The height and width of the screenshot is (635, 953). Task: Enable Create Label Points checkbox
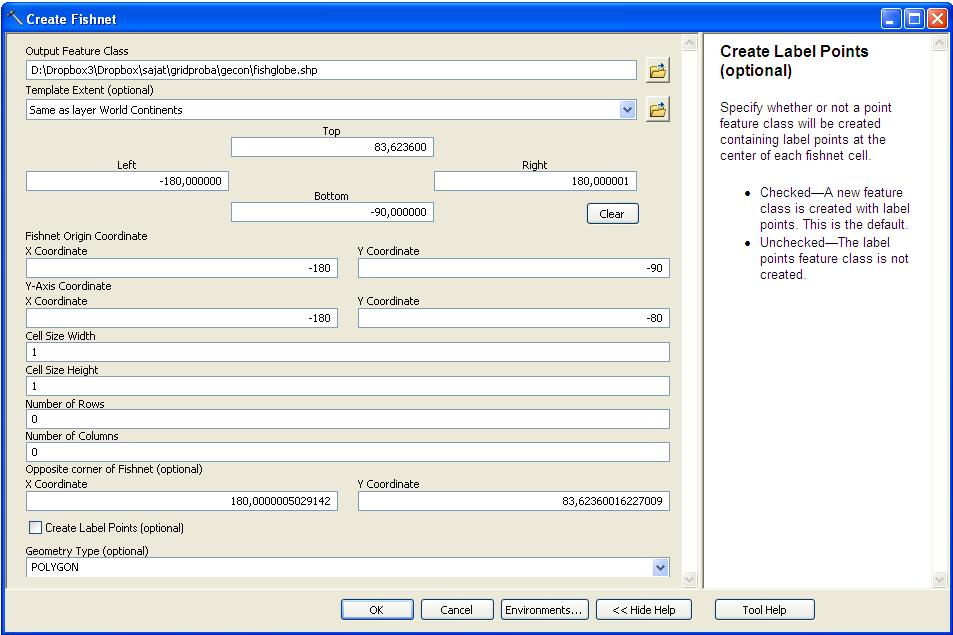point(36,527)
